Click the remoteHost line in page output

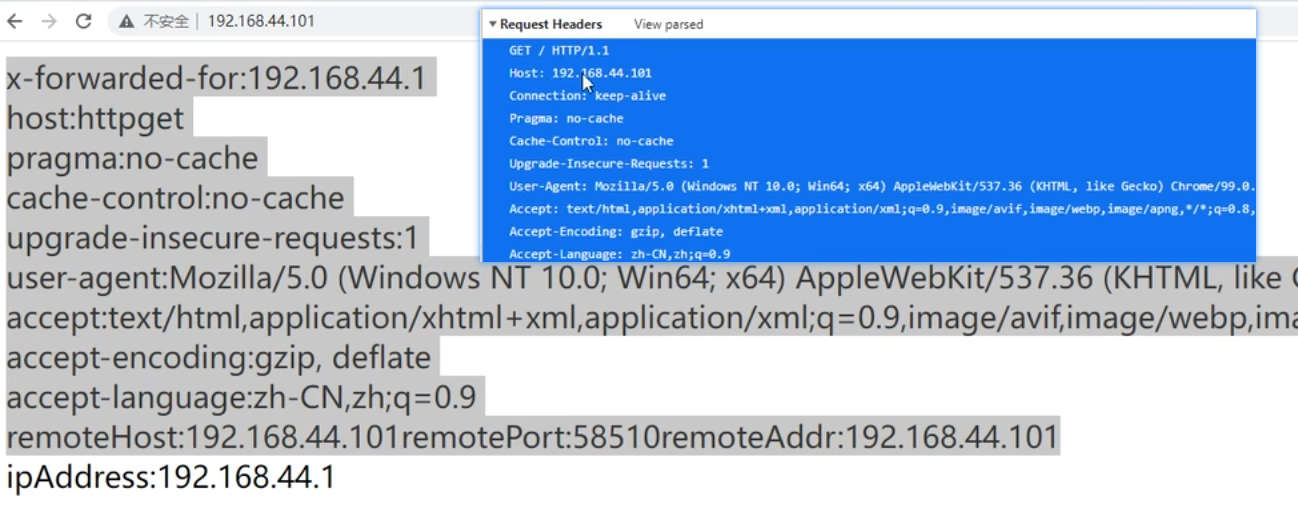(530, 438)
